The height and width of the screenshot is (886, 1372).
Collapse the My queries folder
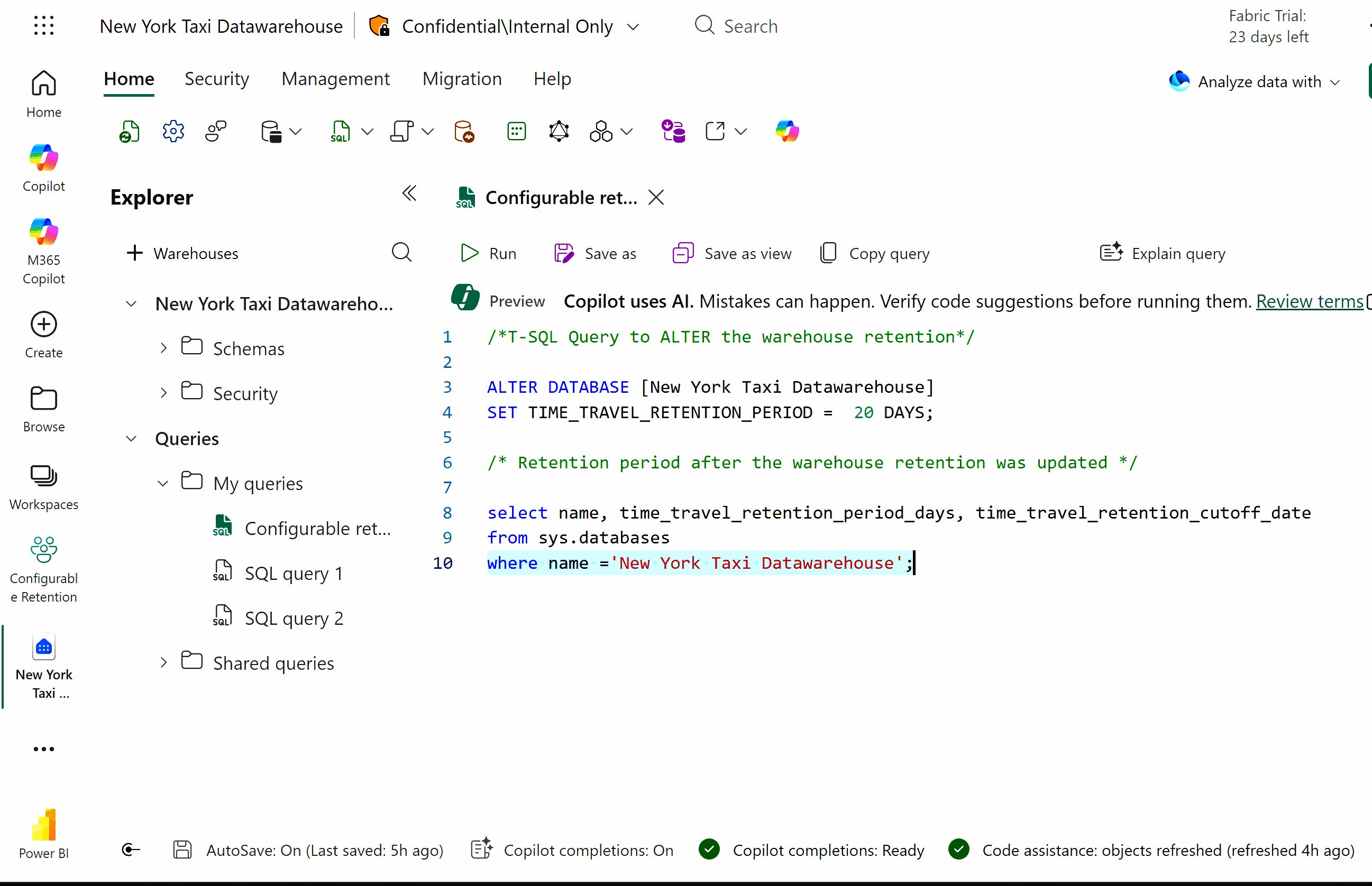163,483
